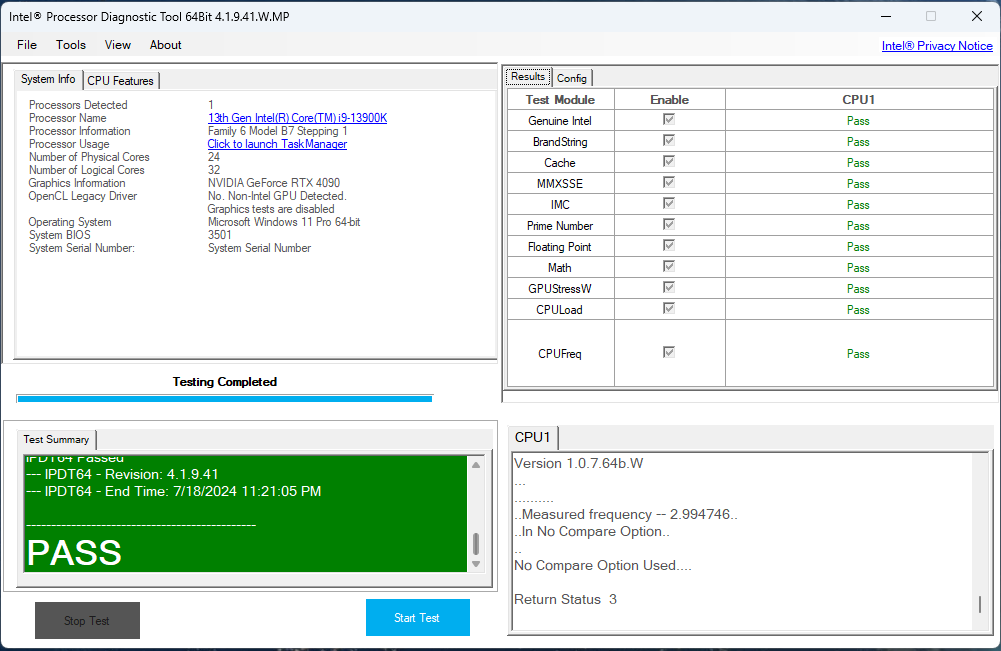Toggle the CPUFreq enable checkbox

(x=669, y=352)
